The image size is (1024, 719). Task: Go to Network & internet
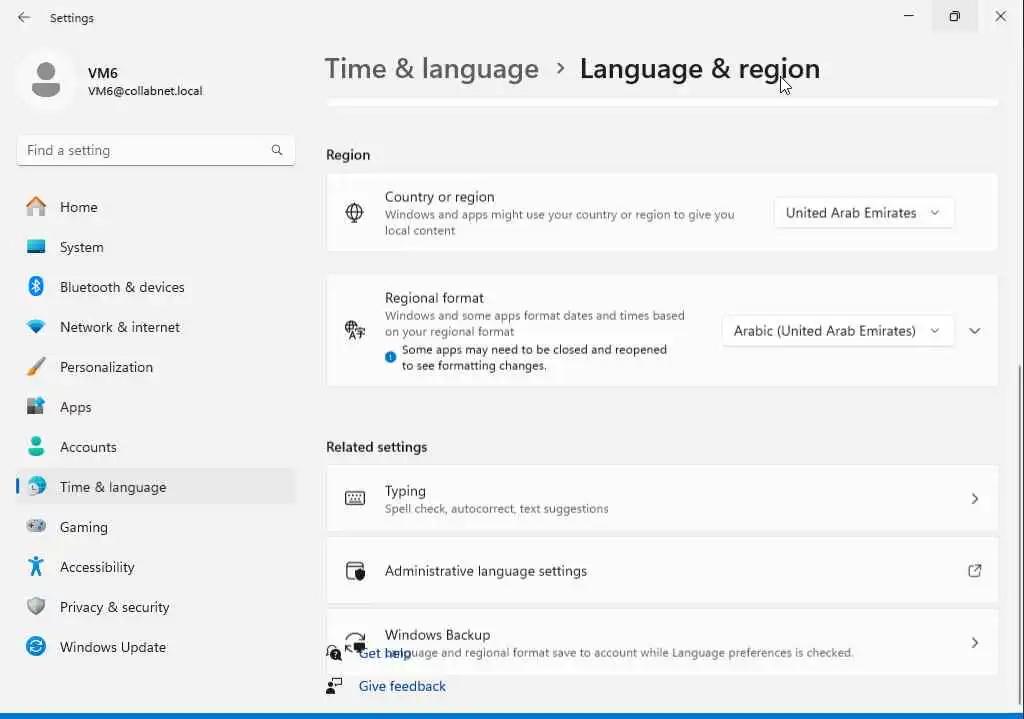155,327
